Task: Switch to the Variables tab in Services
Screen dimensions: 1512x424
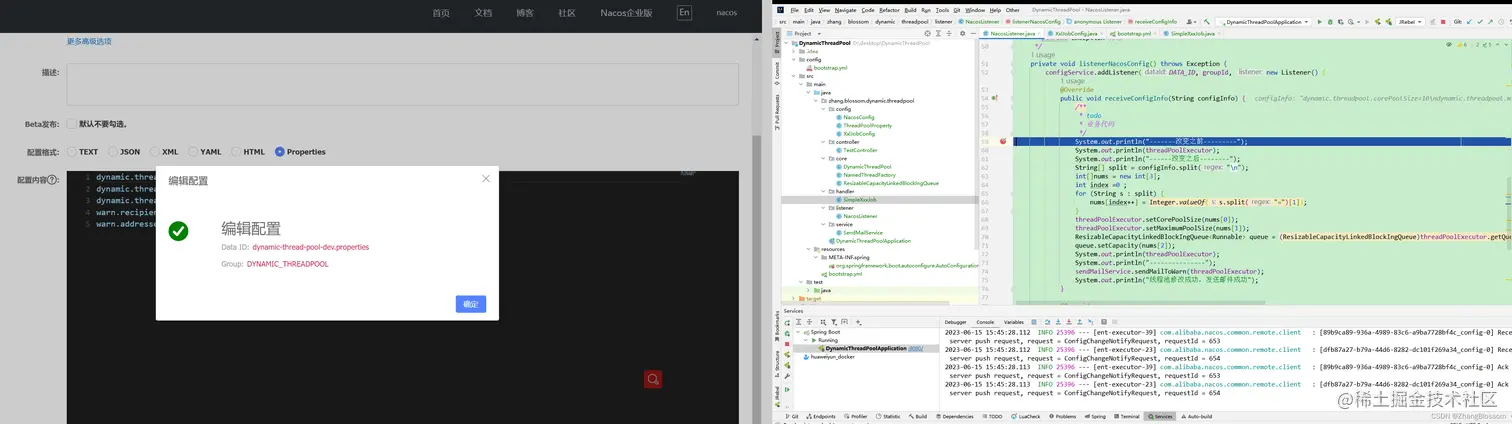Action: pyautogui.click(x=1014, y=322)
